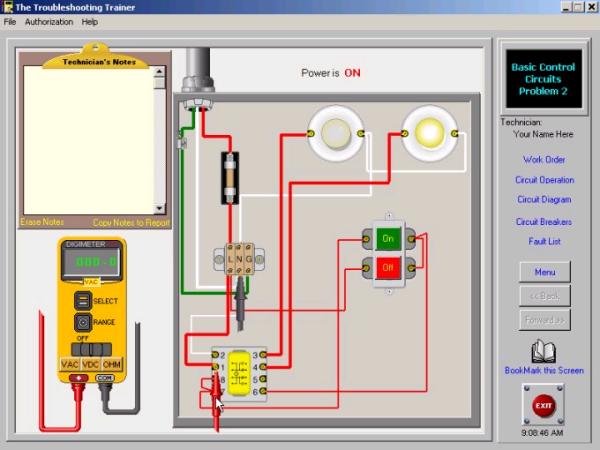Click the notes scrollbar down arrow
600x450 pixels.
tap(160, 209)
